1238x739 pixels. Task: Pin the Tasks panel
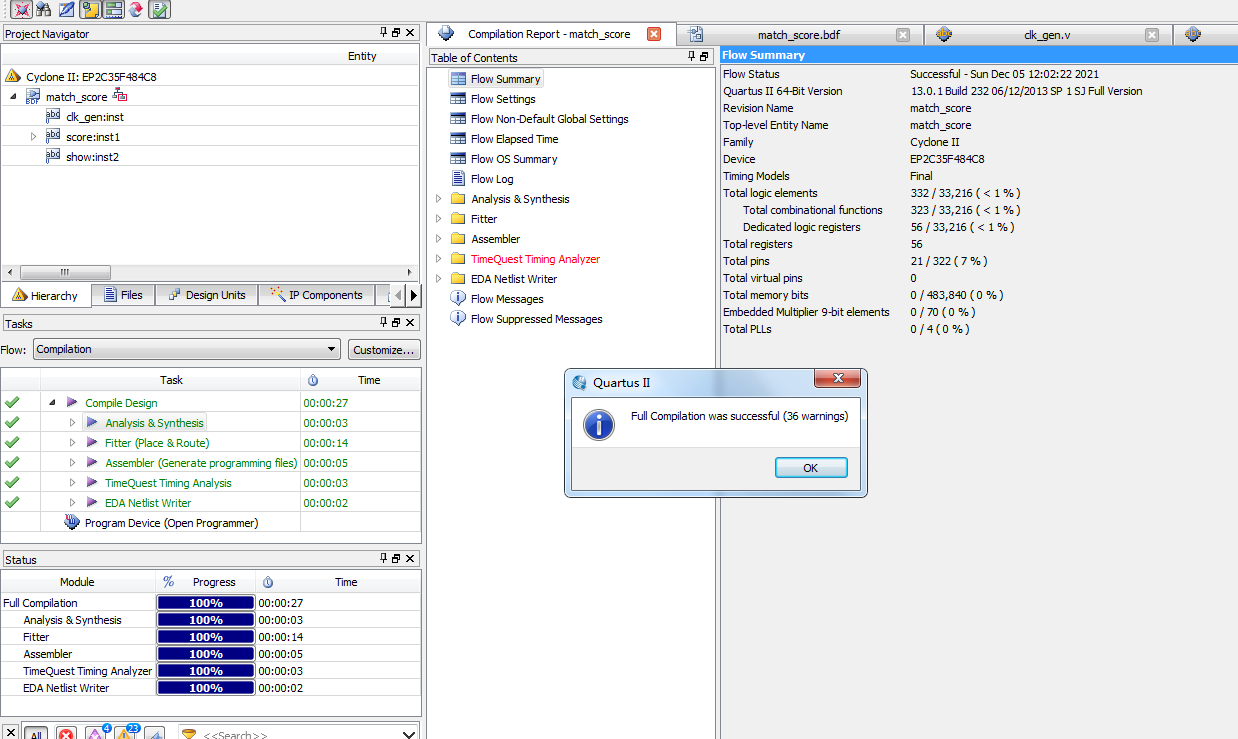coord(384,322)
